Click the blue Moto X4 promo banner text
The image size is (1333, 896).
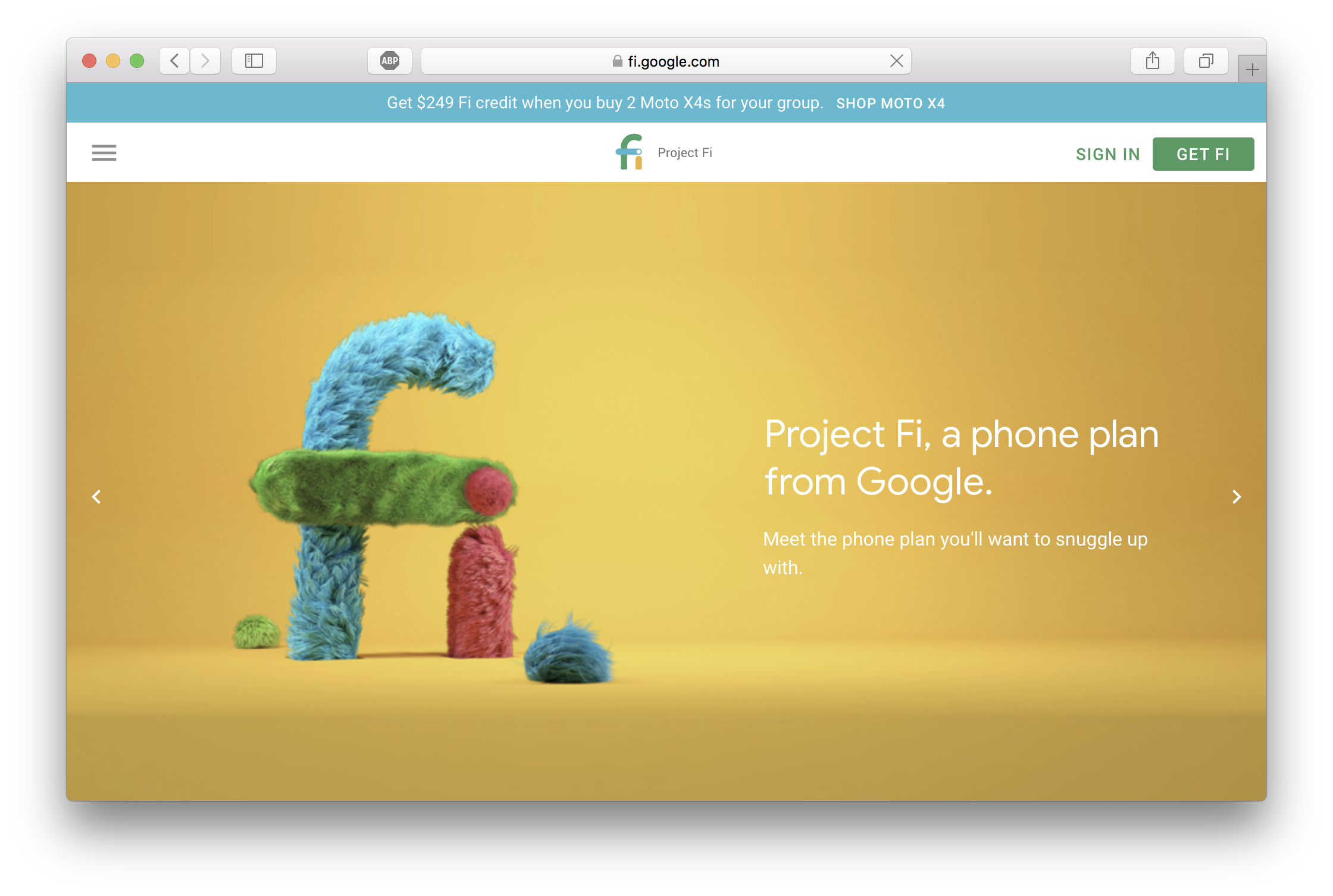[x=605, y=103]
